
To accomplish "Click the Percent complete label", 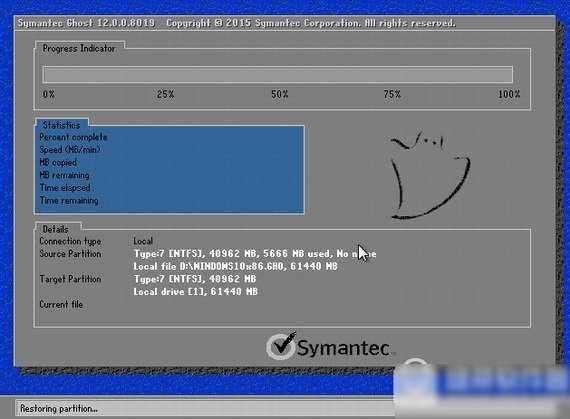I will tap(73, 137).
